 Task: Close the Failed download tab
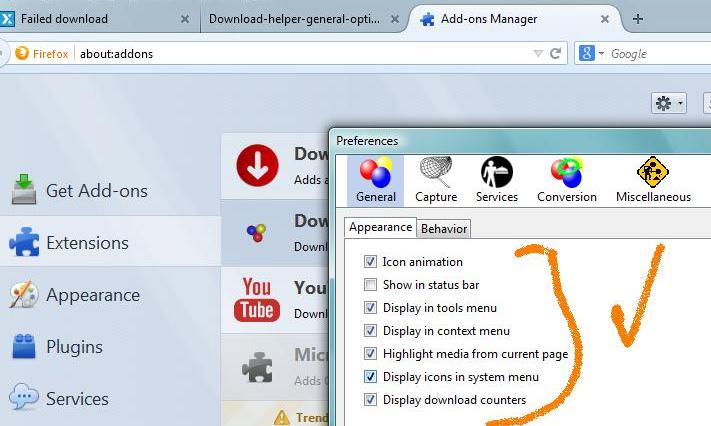point(185,19)
